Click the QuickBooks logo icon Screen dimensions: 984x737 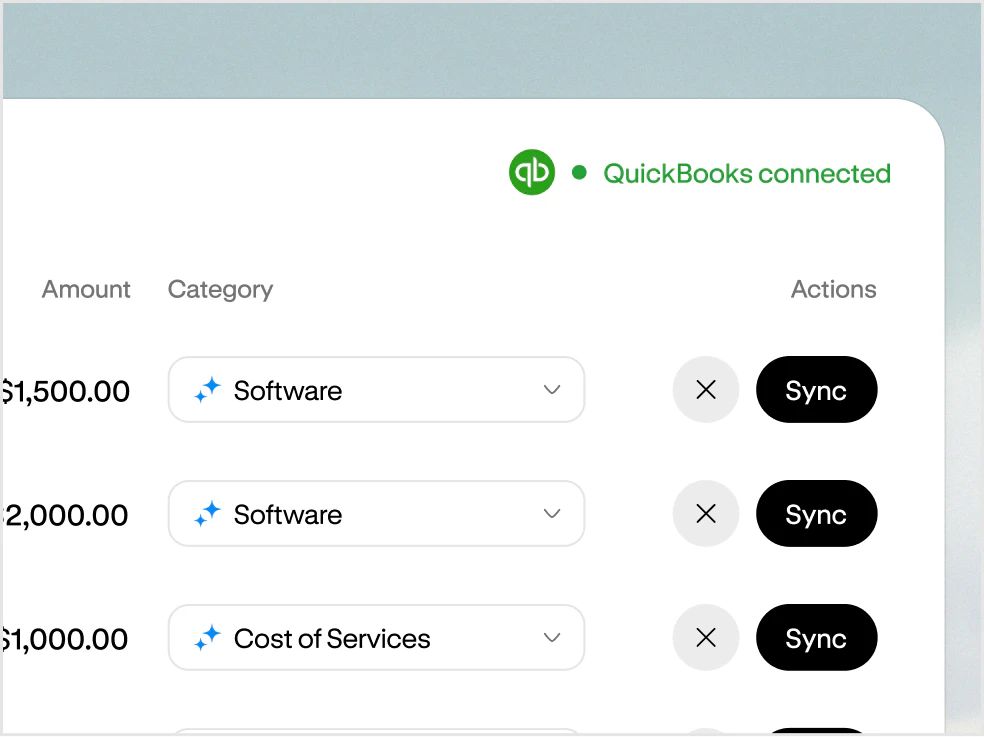(x=532, y=172)
